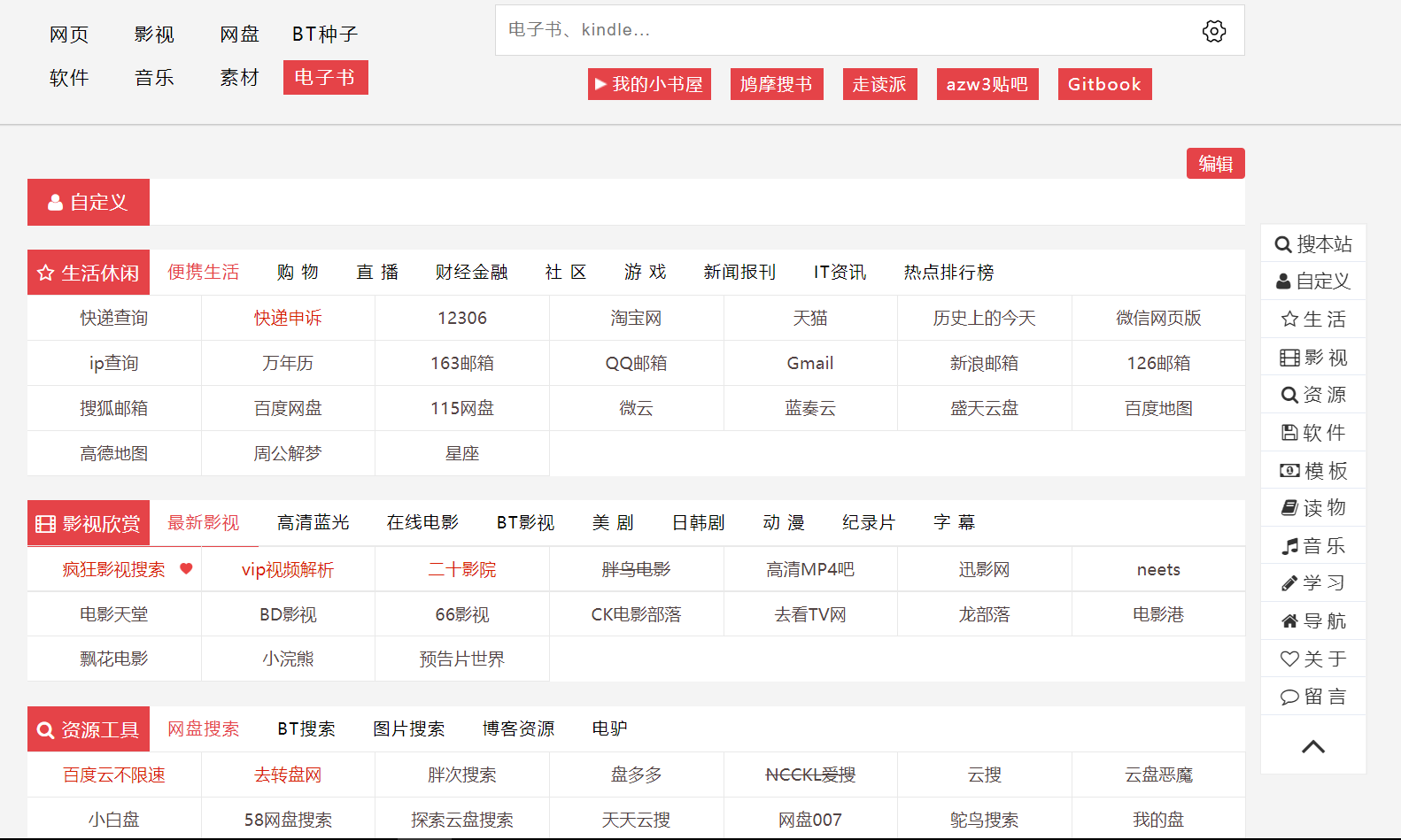
Task: Open the 高清蓝光 tab
Action: coord(313,523)
